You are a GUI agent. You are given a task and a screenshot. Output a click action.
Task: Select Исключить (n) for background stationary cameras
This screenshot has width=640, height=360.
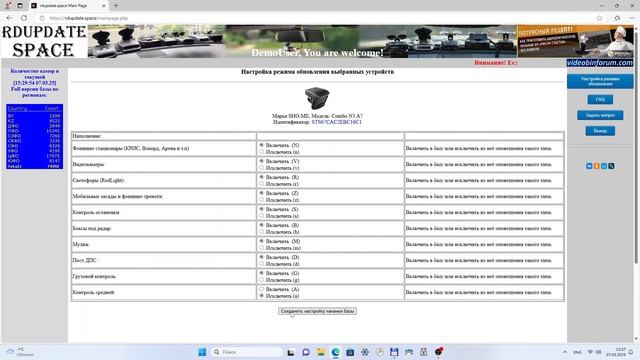(x=262, y=152)
